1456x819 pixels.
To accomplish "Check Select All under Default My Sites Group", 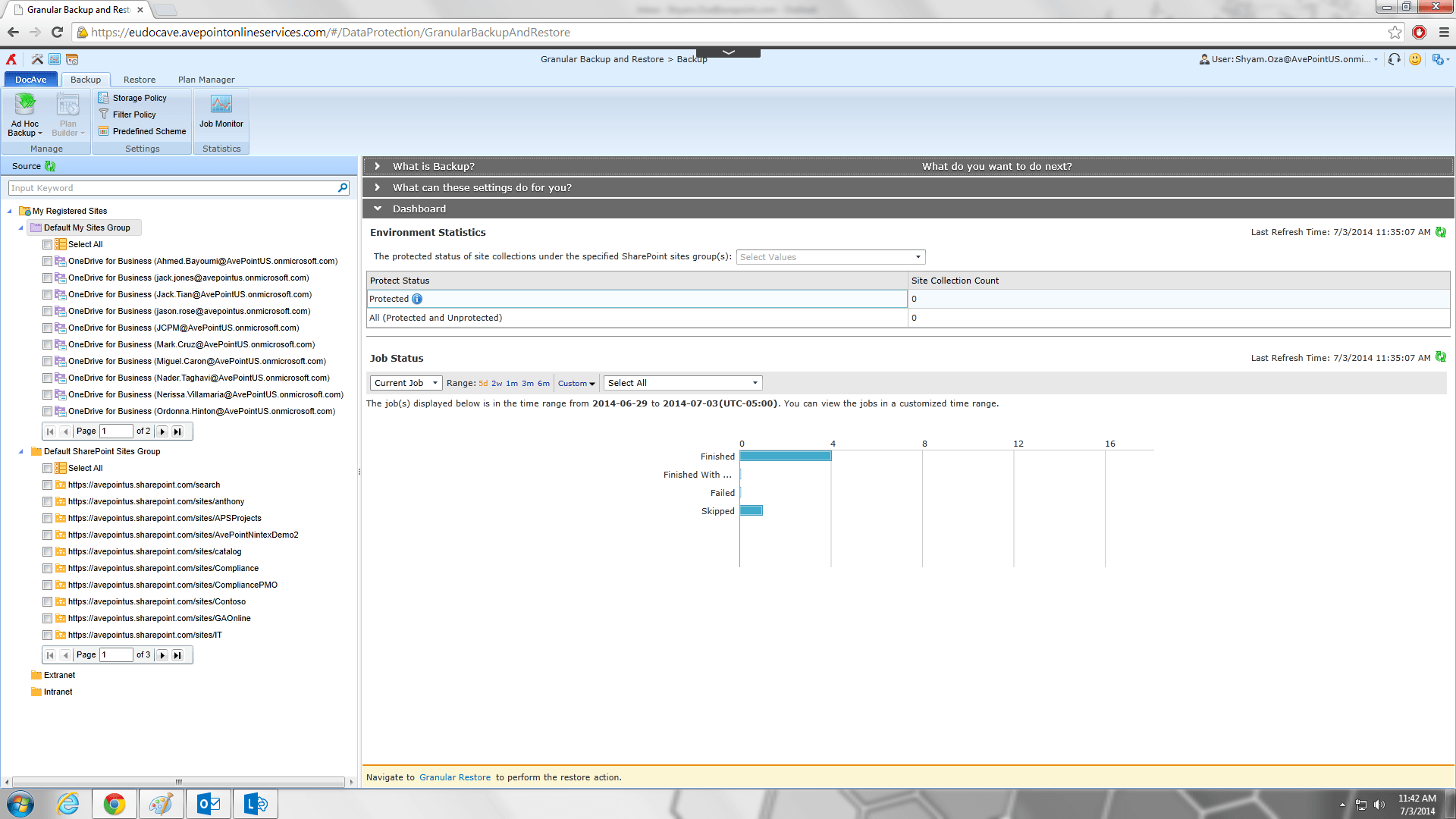I will point(48,244).
